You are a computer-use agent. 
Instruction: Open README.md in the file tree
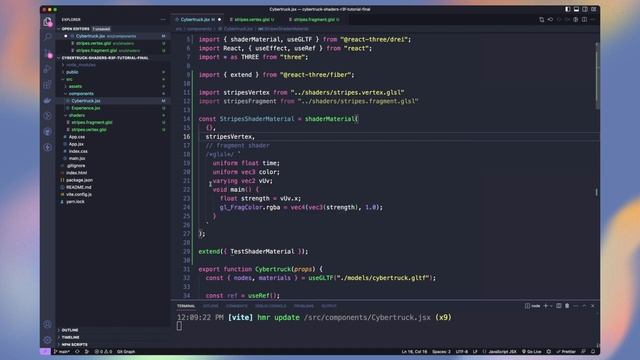[x=79, y=187]
